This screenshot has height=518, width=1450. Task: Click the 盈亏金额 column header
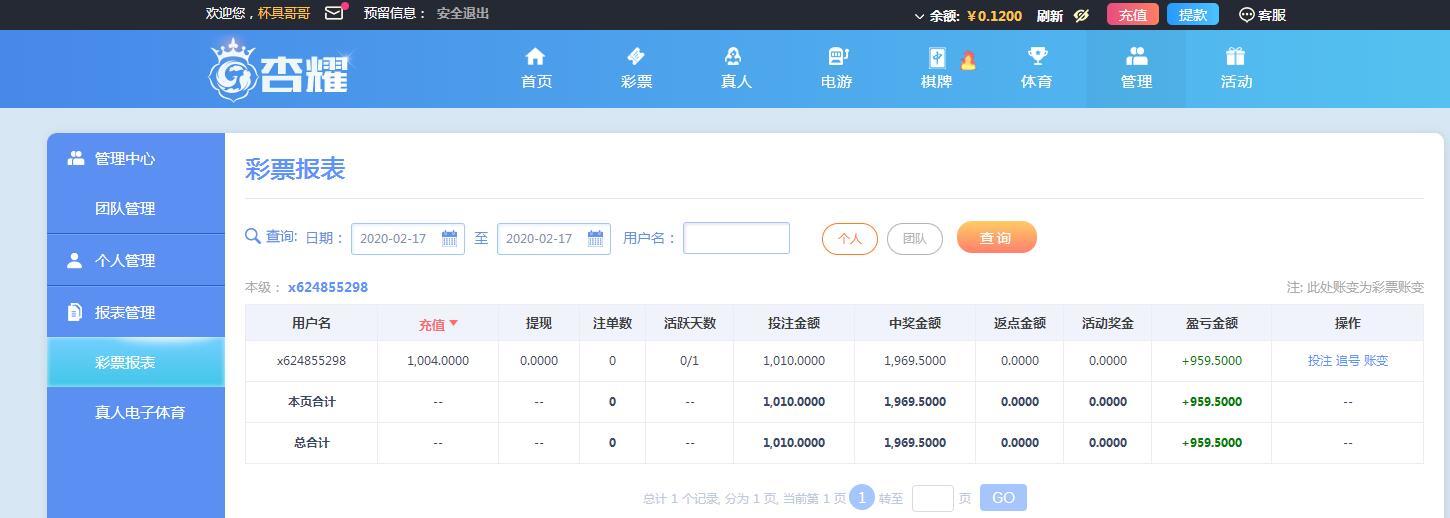(x=1212, y=323)
